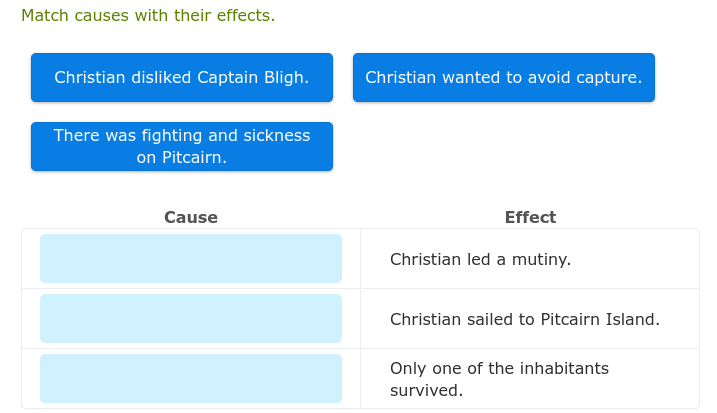The image size is (717, 413).
Task: Click the effect 'Only one of the inhabitants survived.'
Action: [x=498, y=379]
